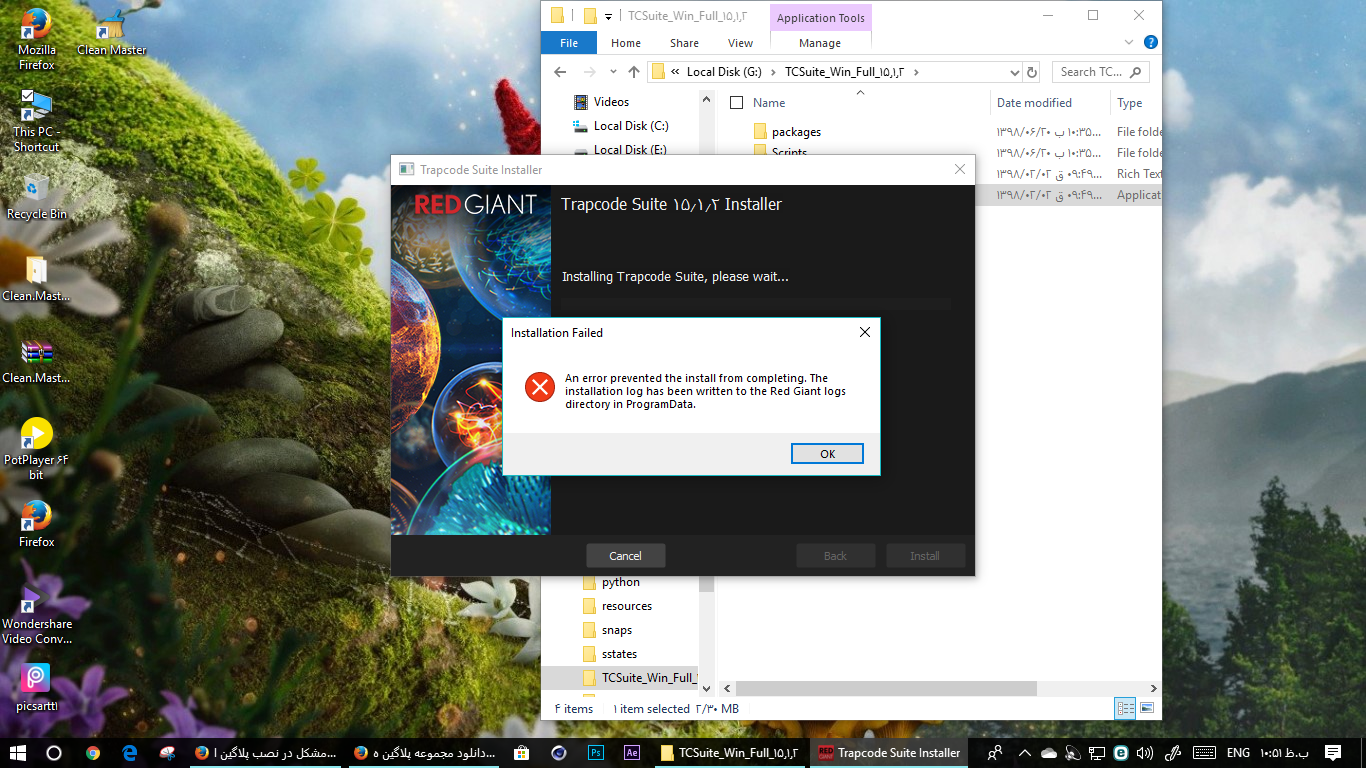
Task: Launch Microsoft Edge from the taskbar
Action: coord(130,752)
